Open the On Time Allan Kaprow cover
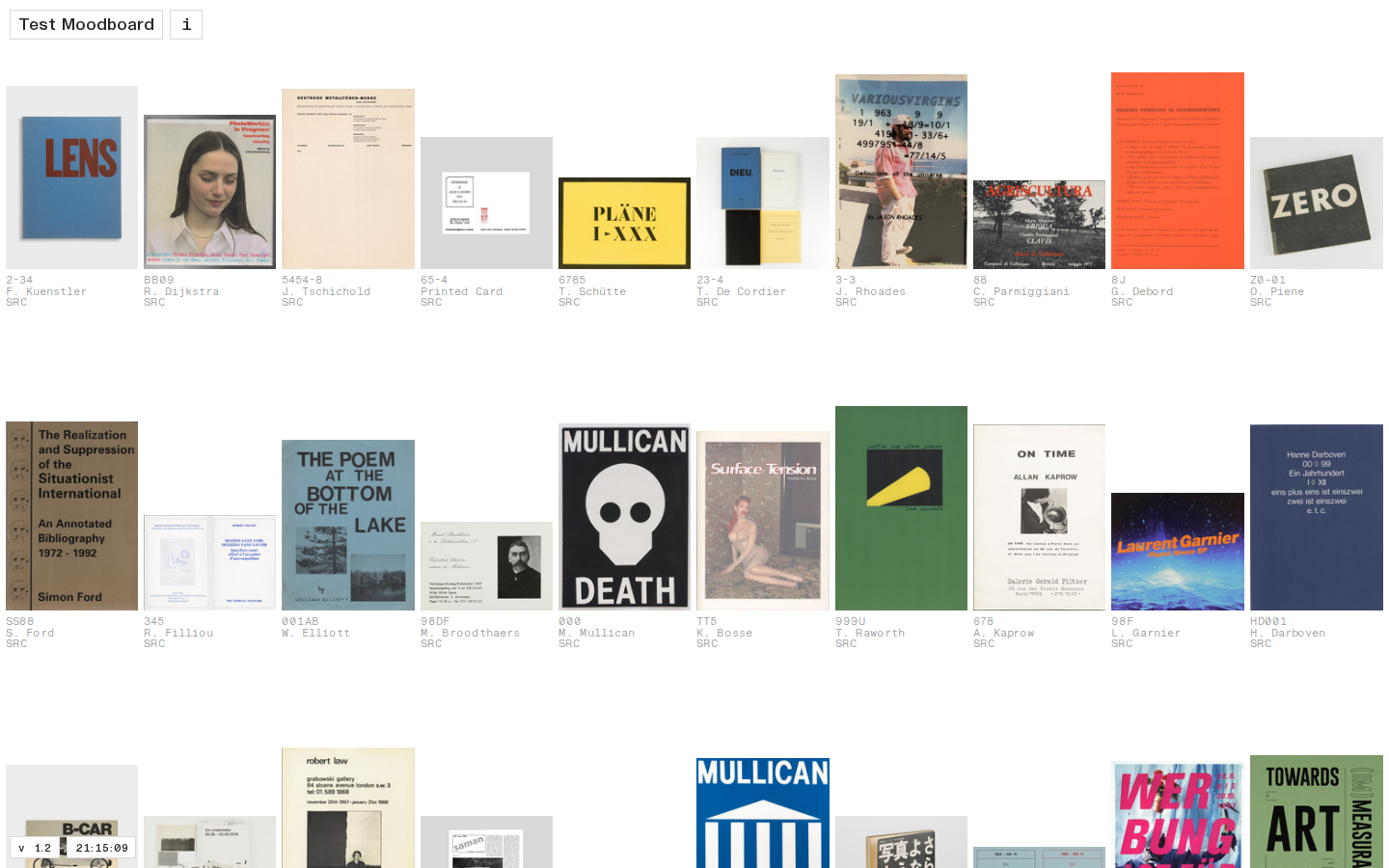 pos(1039,517)
